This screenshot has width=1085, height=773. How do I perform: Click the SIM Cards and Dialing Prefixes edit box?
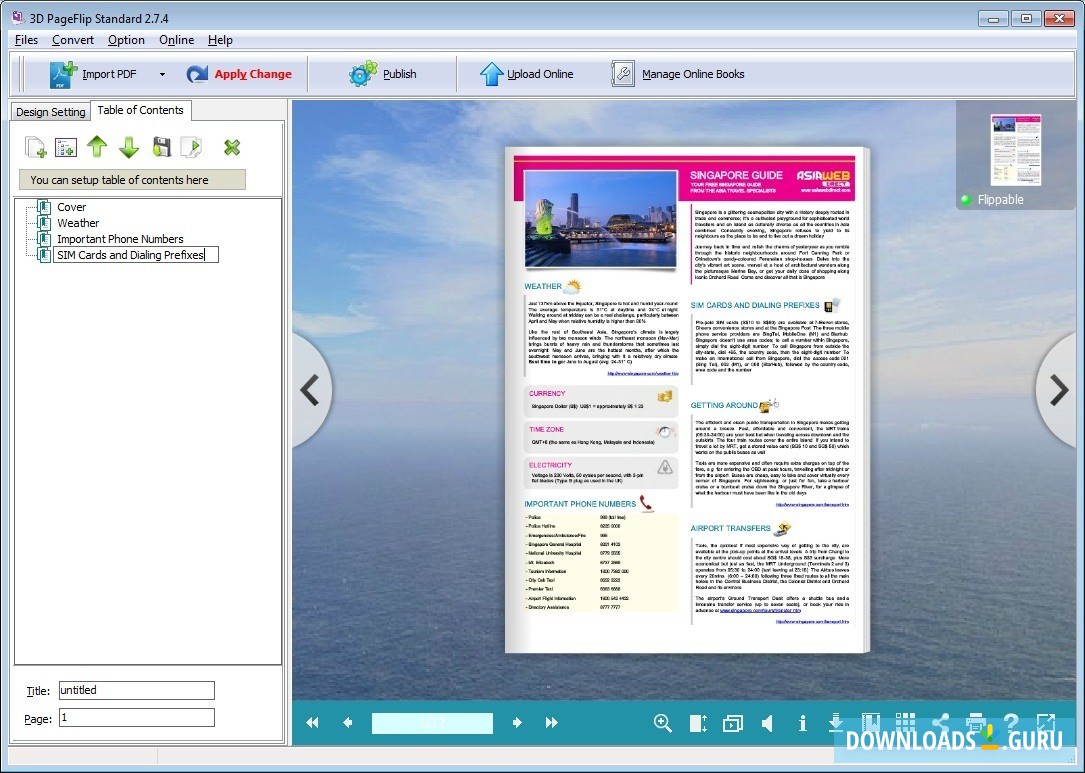[x=136, y=255]
